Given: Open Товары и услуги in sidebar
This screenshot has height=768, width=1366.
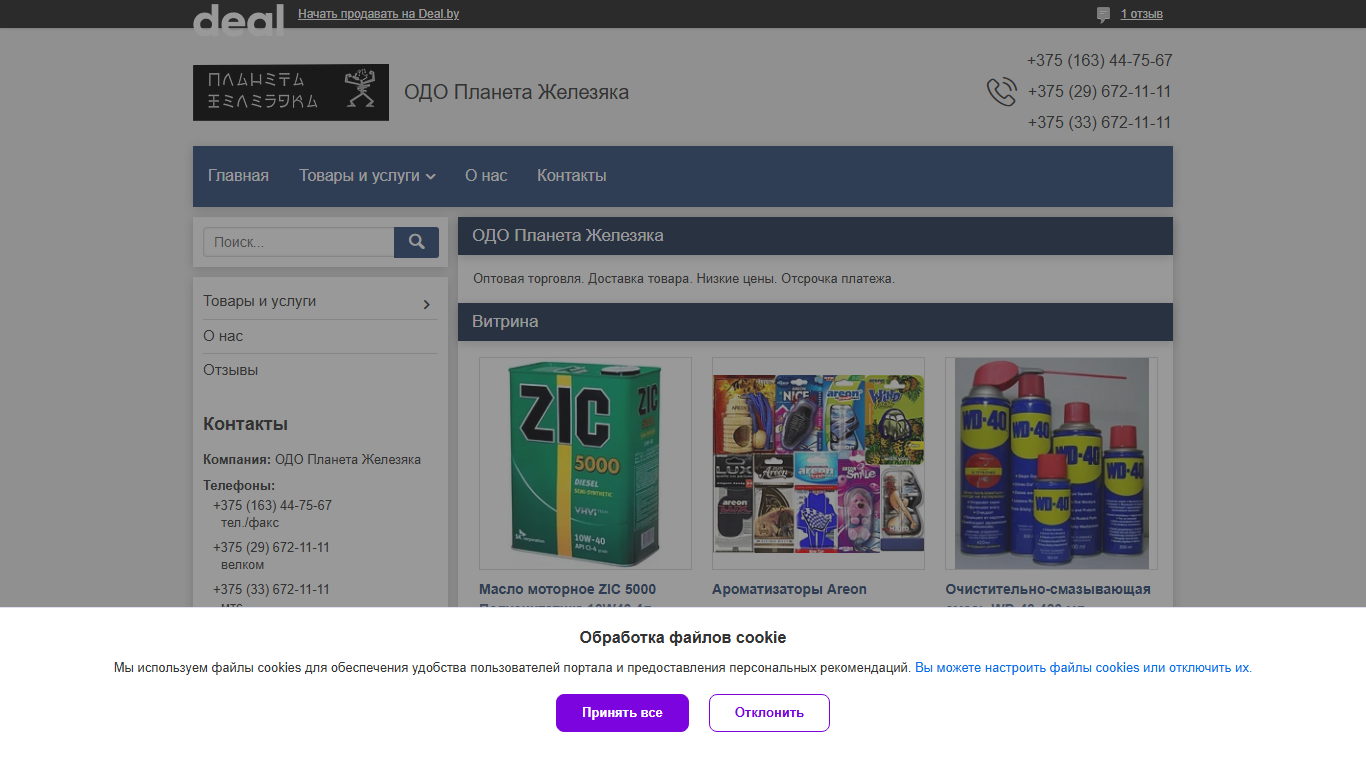Looking at the screenshot, I should [x=260, y=301].
